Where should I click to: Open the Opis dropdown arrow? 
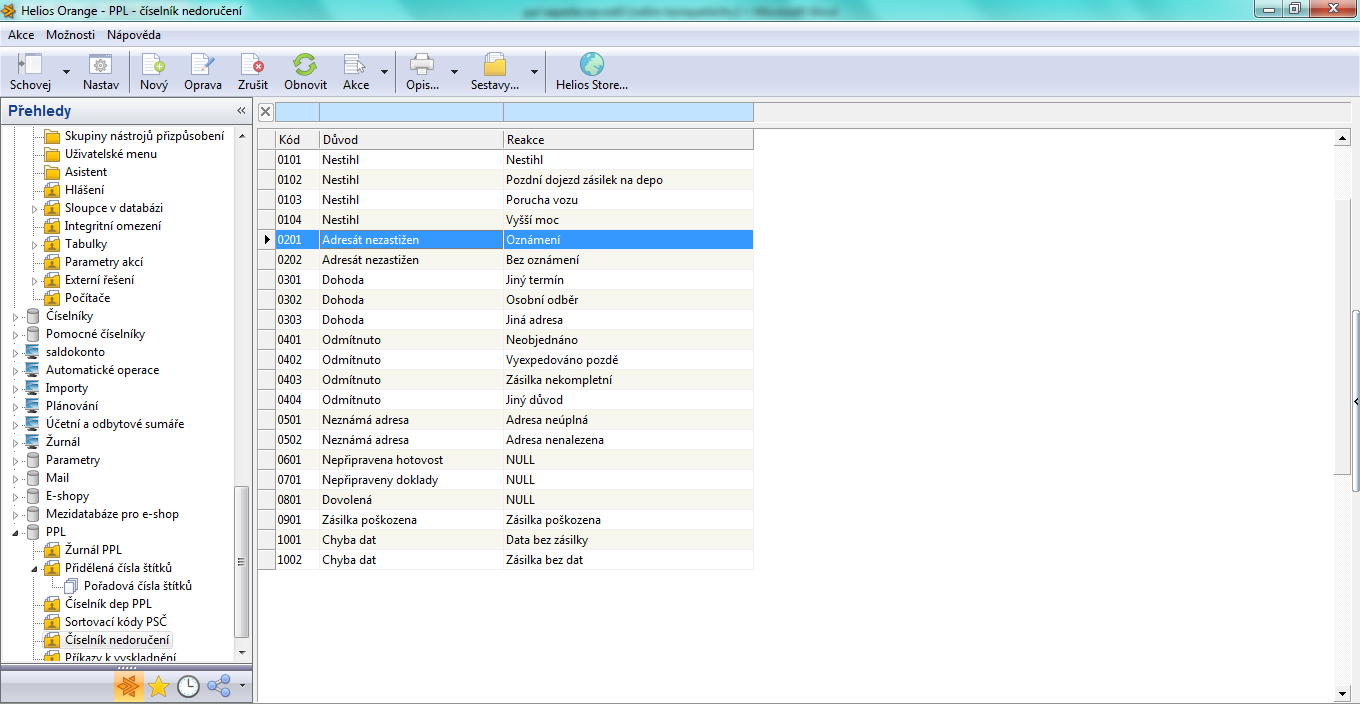click(454, 72)
